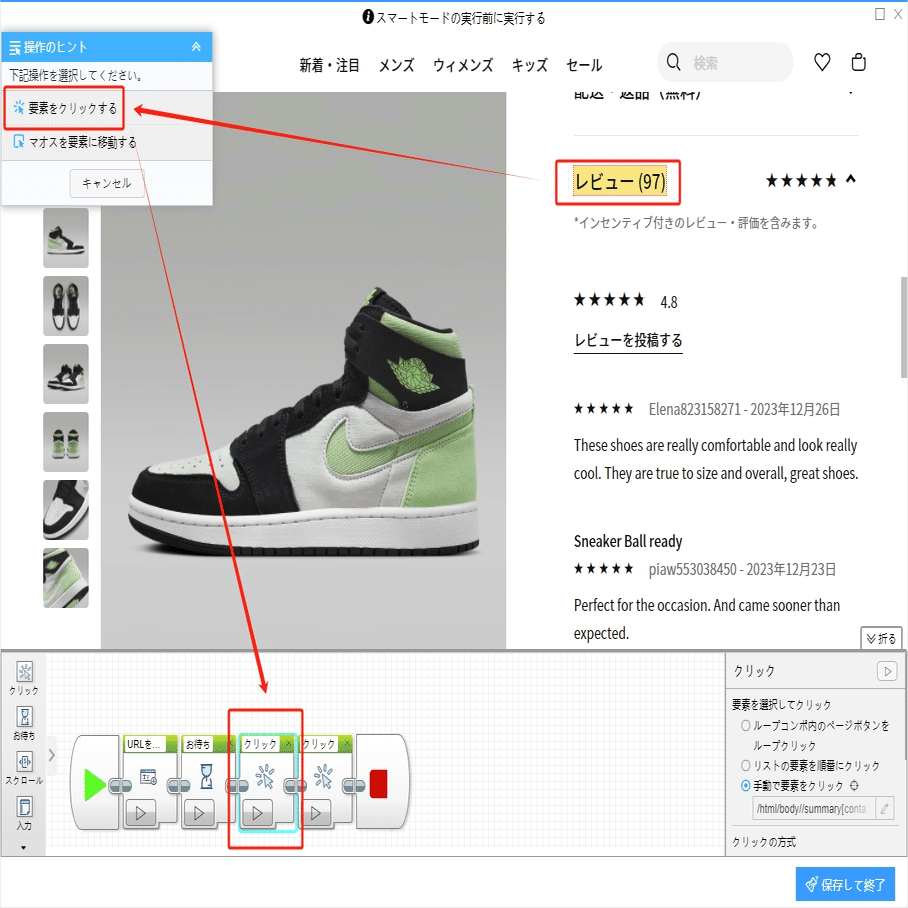Screen dimensions: 908x908
Task: Remove the last クリック step via its X
Action: click(347, 743)
